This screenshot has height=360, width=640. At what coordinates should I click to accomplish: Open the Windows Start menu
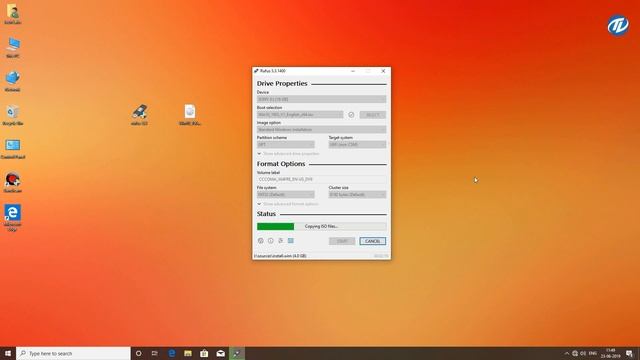[8, 353]
